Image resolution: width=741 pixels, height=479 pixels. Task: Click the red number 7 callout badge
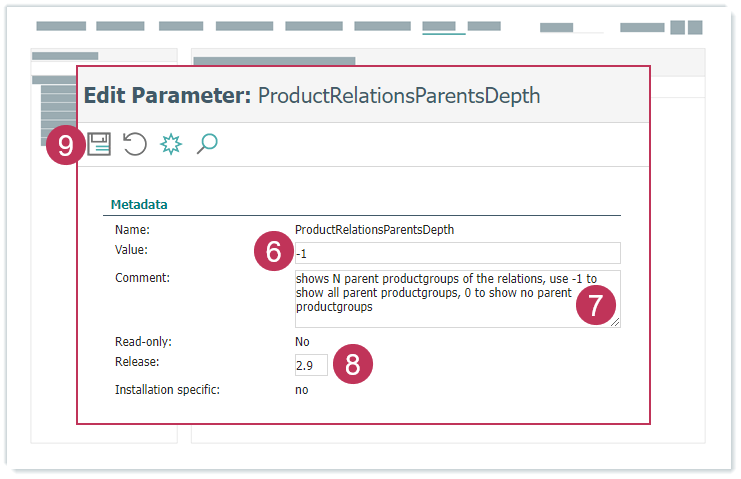pos(596,306)
